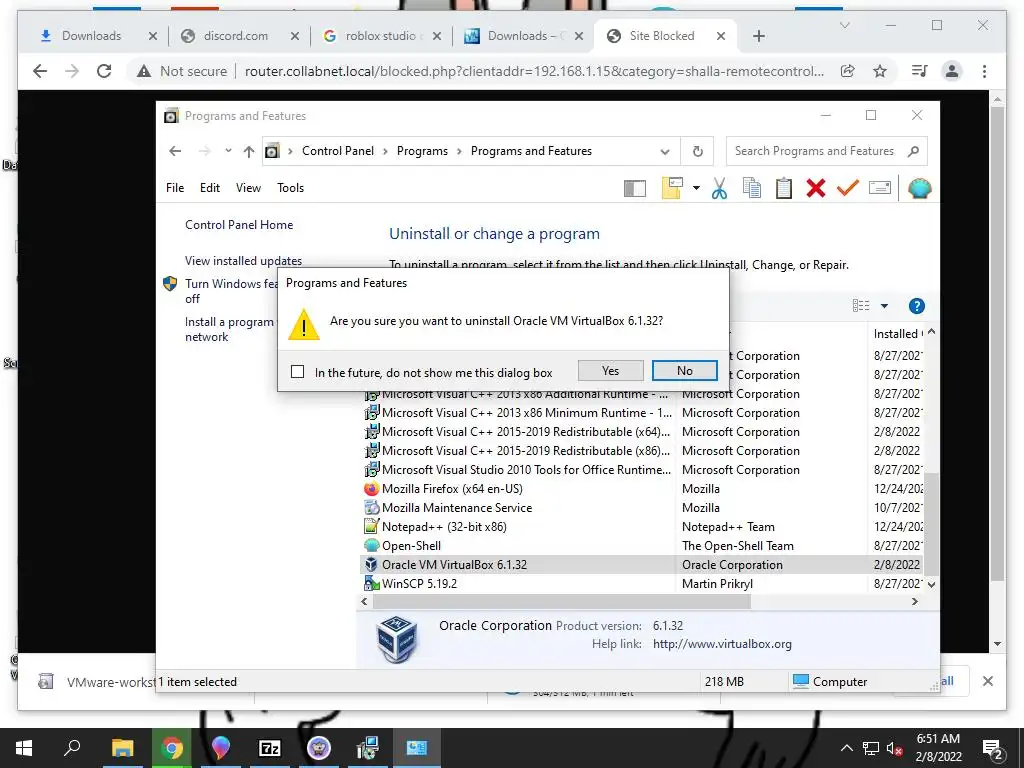Viewport: 1024px width, 768px height.
Task: Click the Search Programs and Features field
Action: 814,152
